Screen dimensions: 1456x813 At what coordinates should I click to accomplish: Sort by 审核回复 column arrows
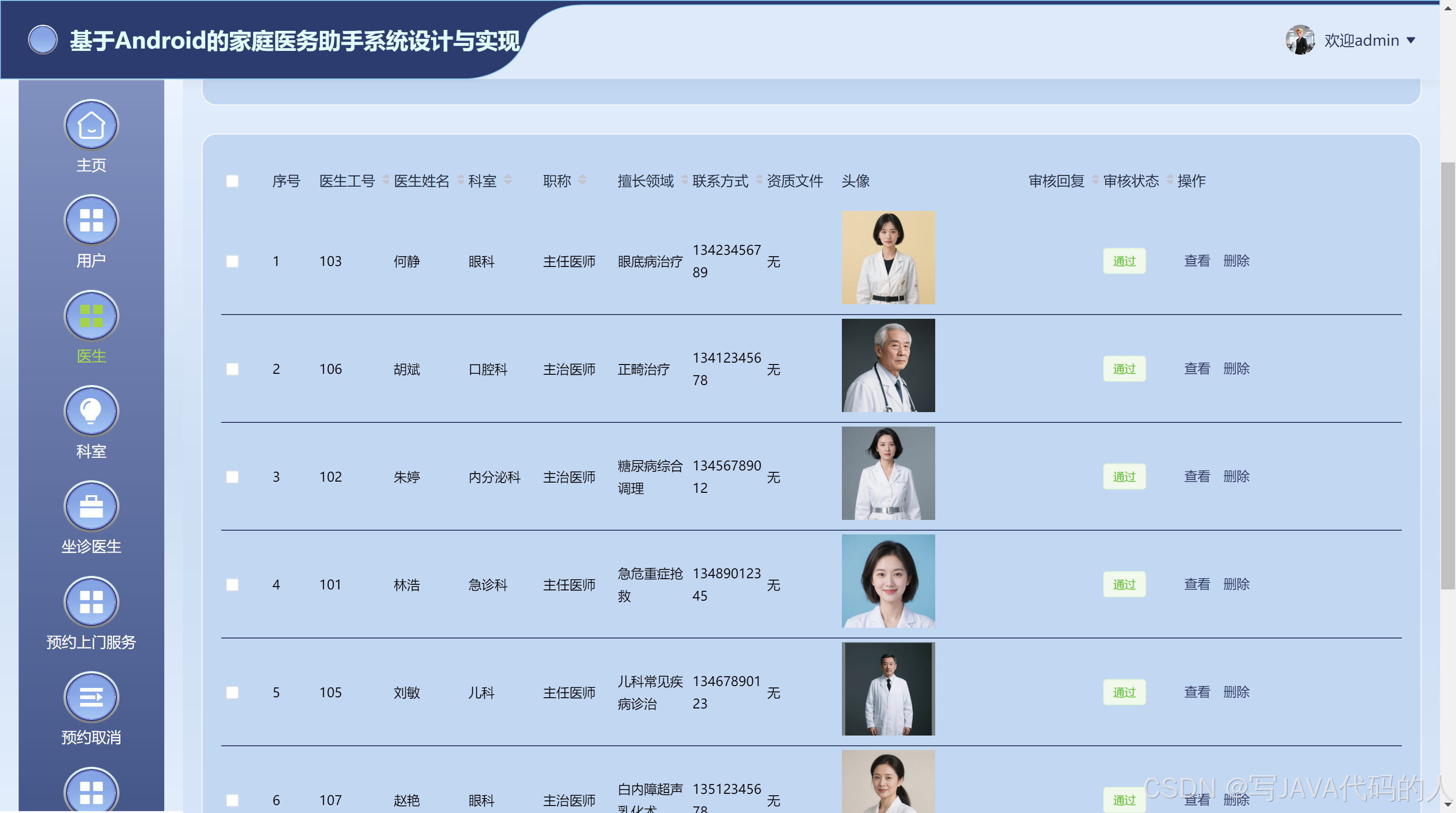tap(1095, 180)
